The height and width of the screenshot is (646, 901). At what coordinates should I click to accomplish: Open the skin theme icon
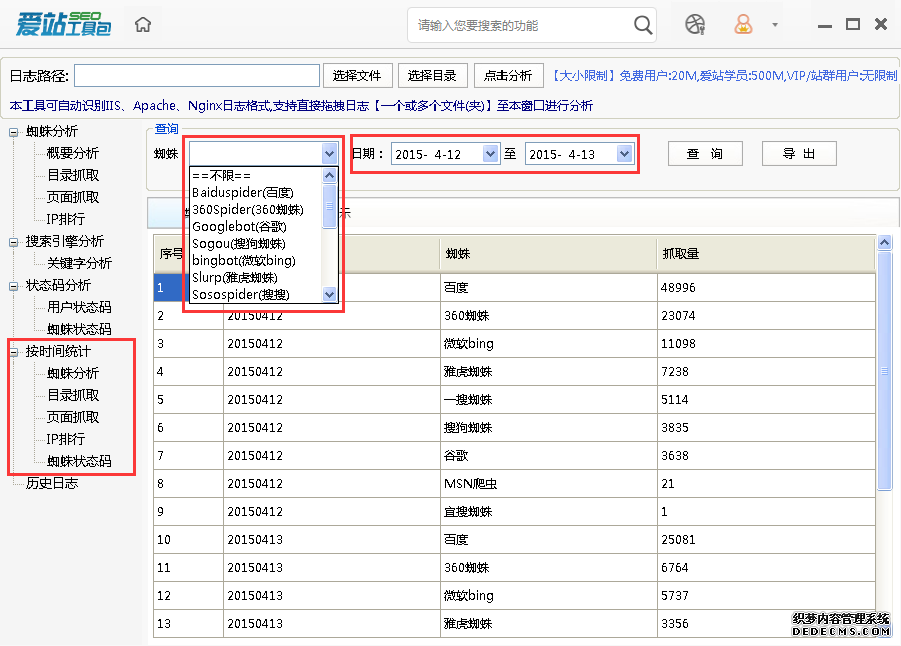(695, 25)
